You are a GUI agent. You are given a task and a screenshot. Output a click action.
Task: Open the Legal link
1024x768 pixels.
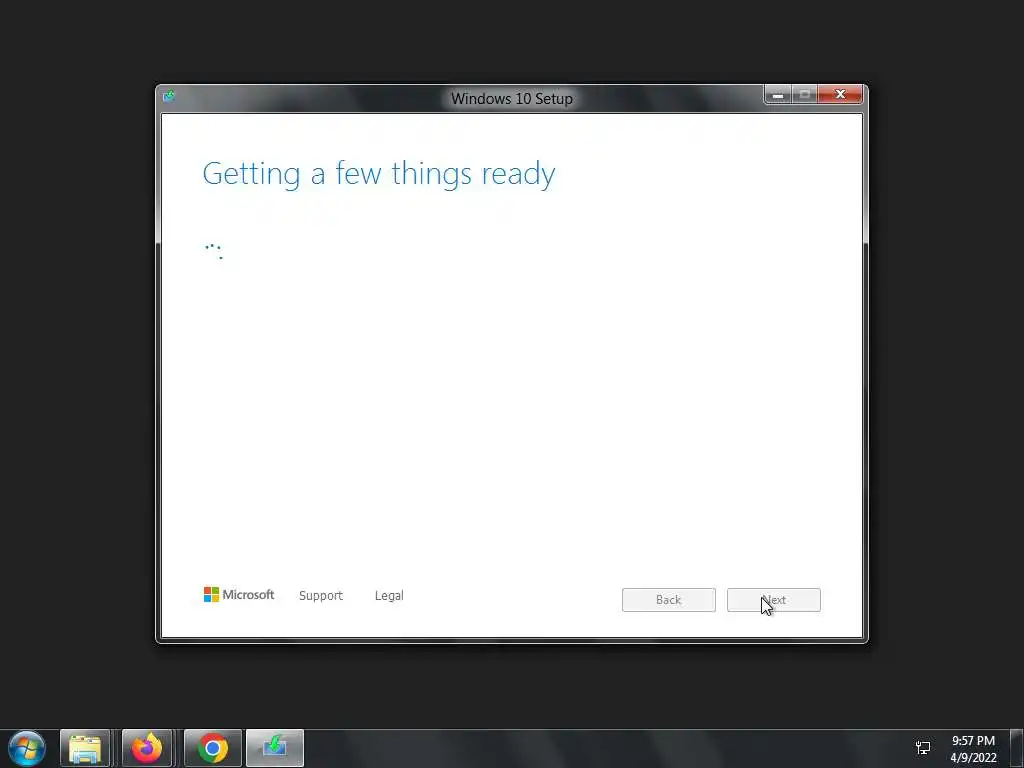[389, 596]
